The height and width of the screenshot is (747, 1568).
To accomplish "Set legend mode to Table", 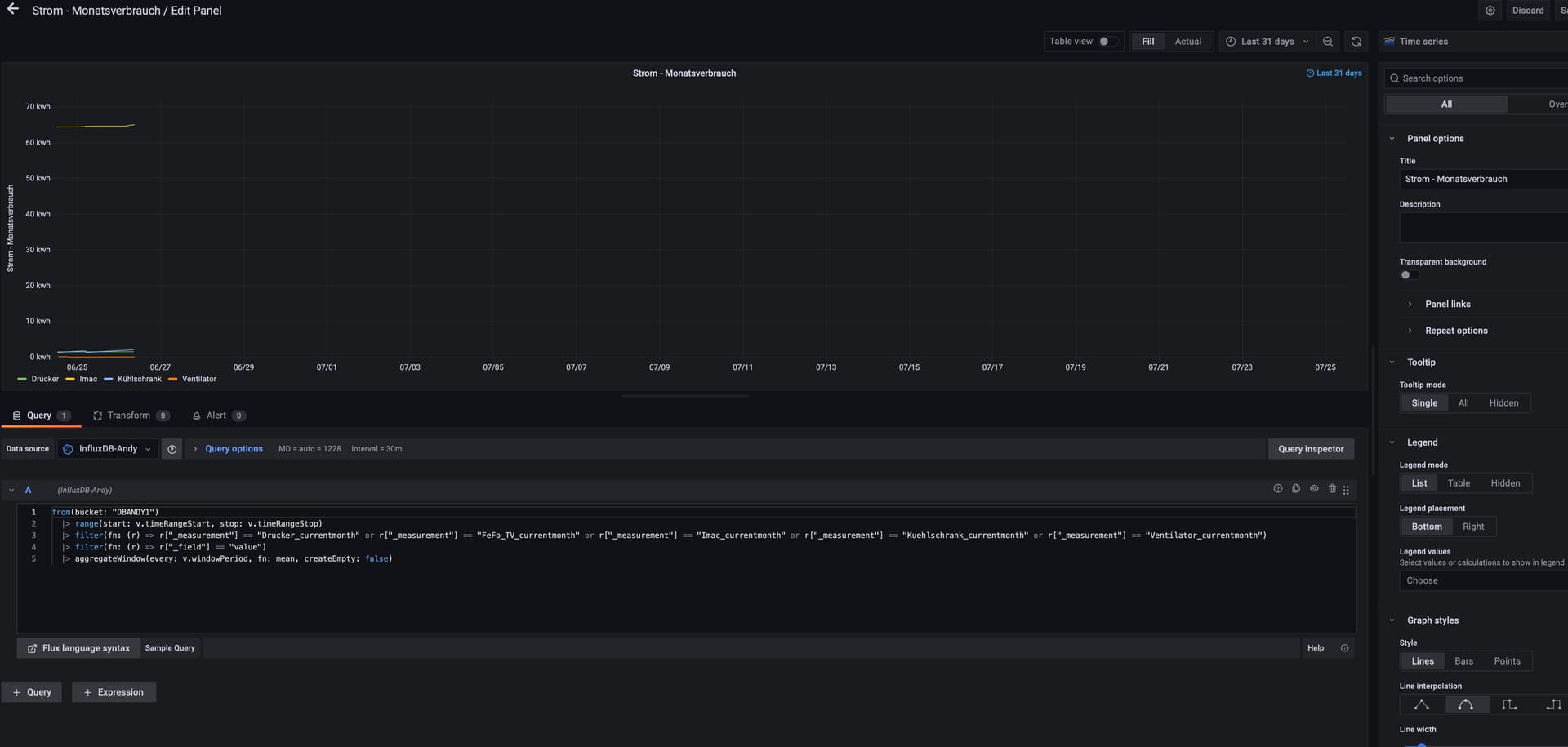I will (1459, 483).
